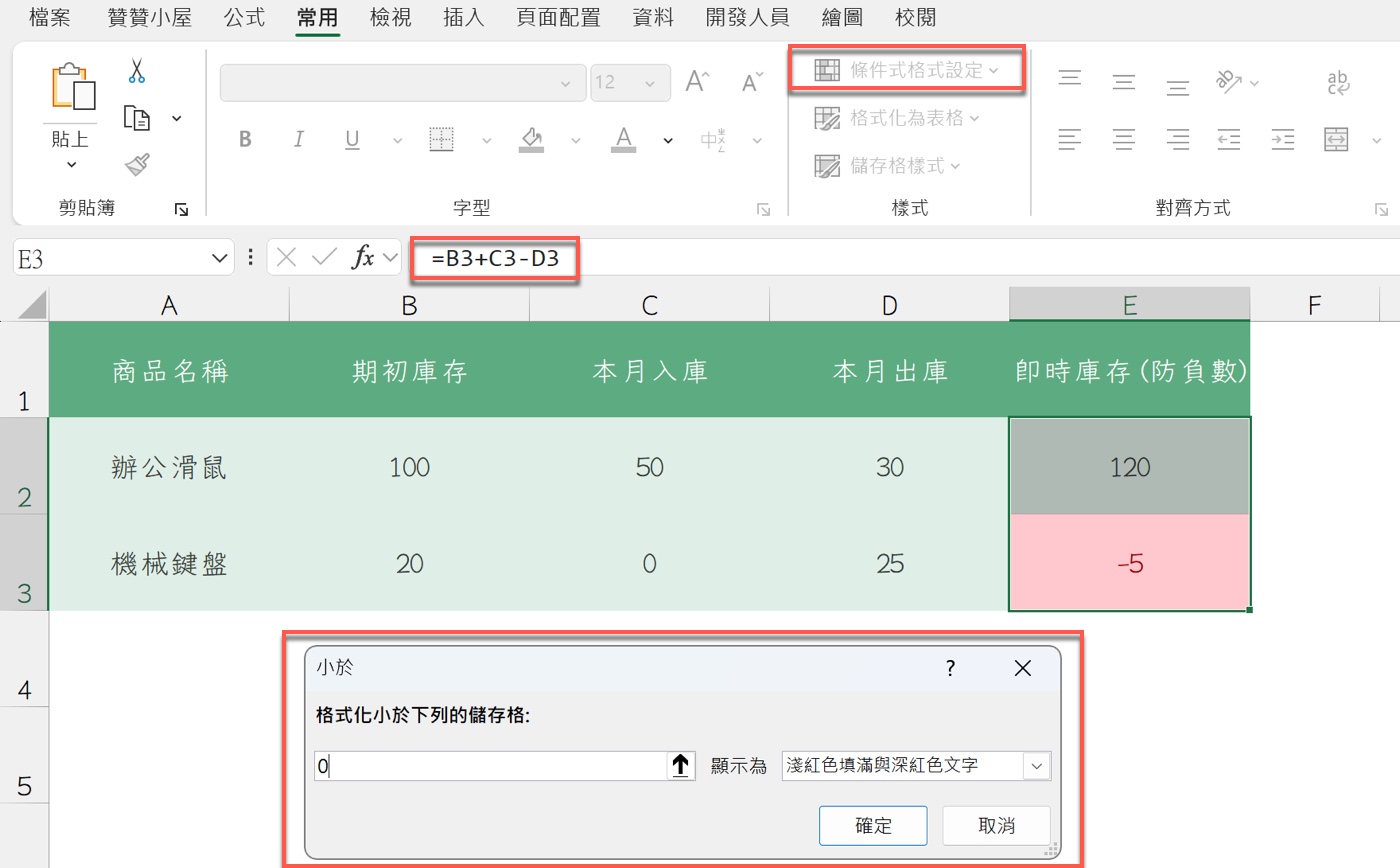The width and height of the screenshot is (1400, 868).
Task: Click the phonetic guide icon in Font group
Action: click(714, 140)
